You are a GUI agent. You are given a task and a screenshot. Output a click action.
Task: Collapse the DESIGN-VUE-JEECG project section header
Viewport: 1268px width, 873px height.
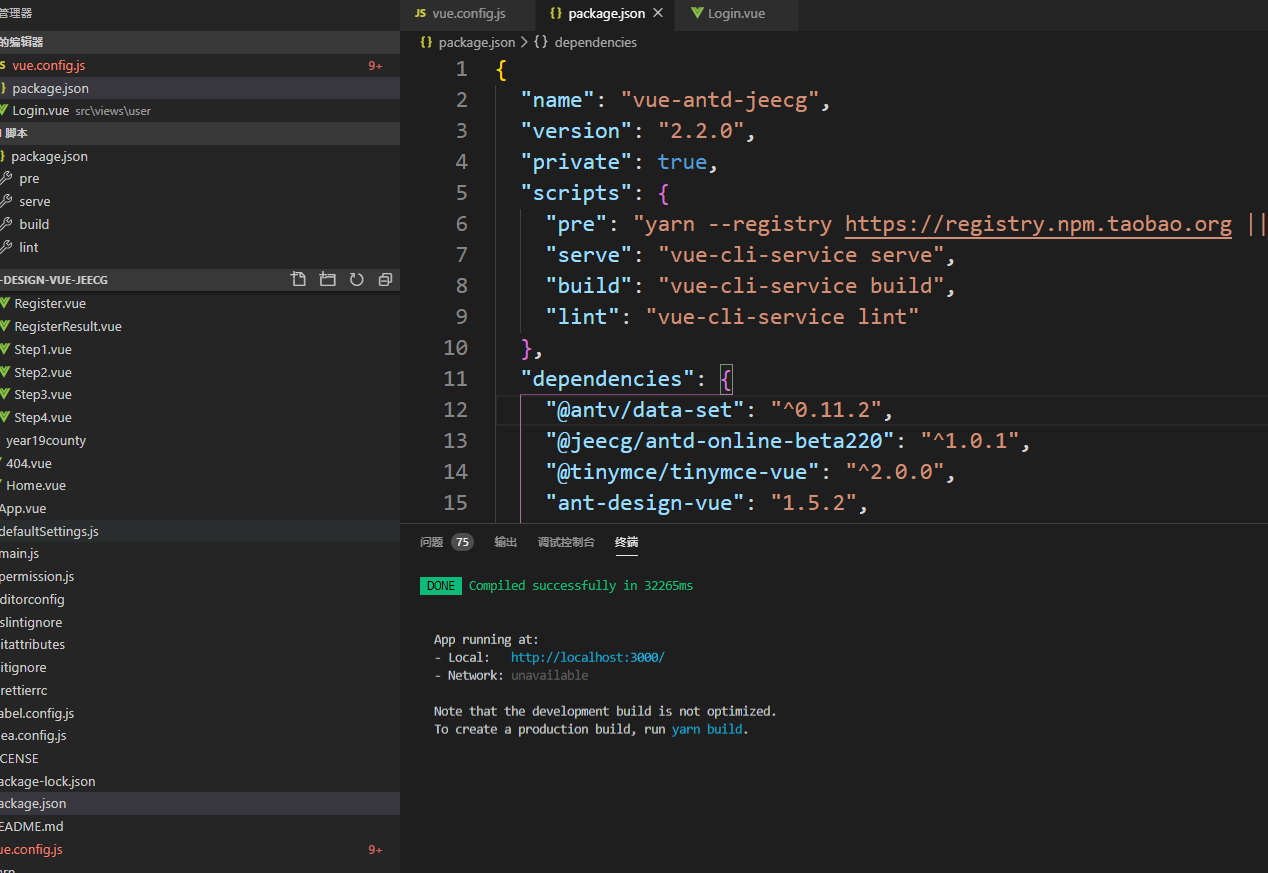pyautogui.click(x=200, y=280)
